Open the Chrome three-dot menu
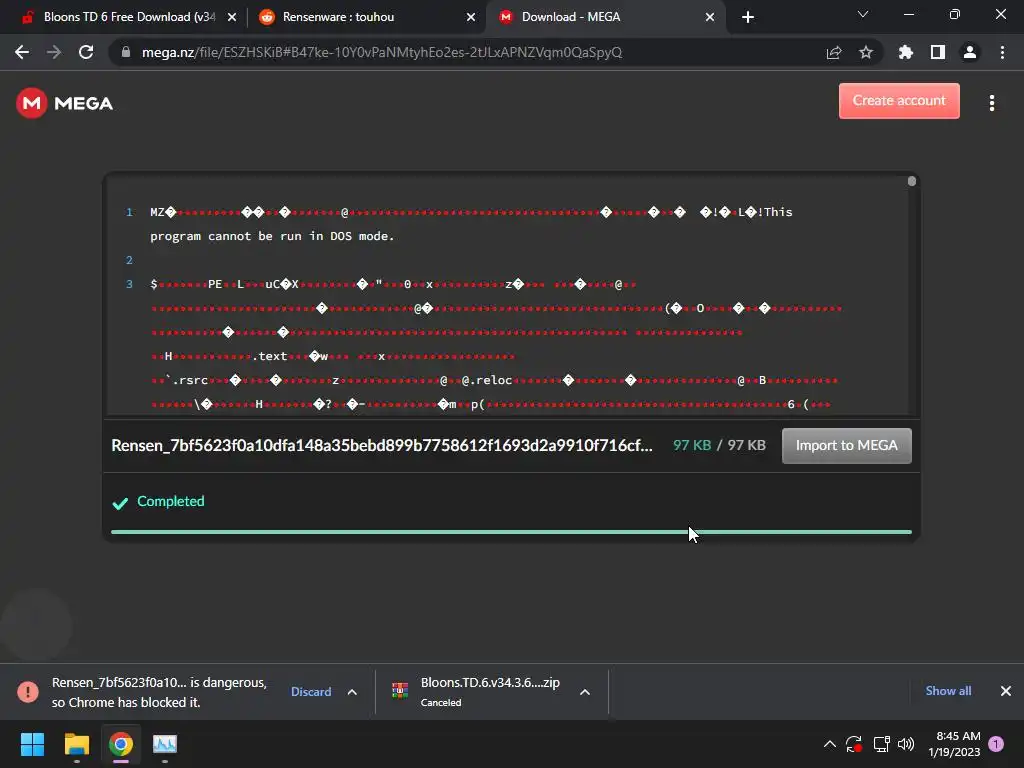Screen dimensions: 1024x768 (1002, 52)
